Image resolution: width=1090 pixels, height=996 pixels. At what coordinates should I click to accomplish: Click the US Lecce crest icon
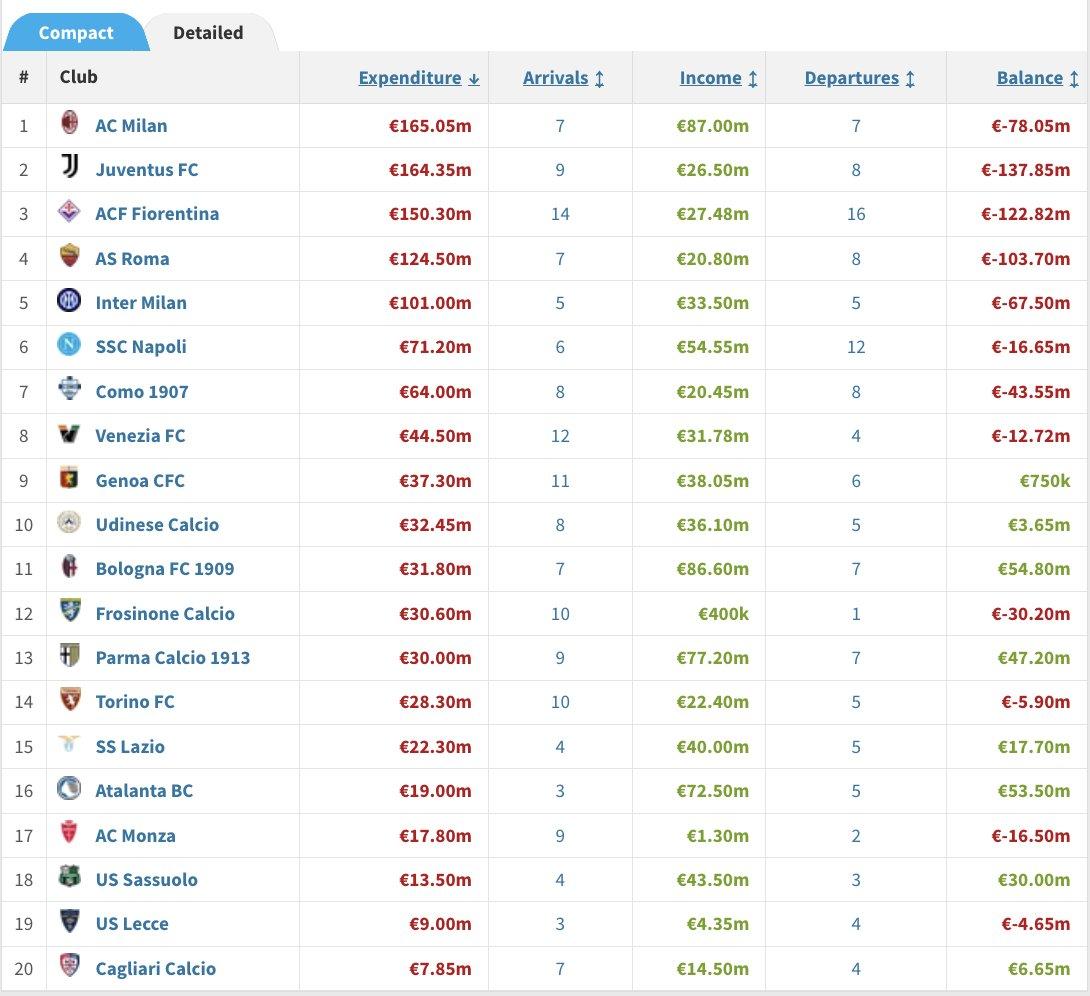pyautogui.click(x=69, y=921)
